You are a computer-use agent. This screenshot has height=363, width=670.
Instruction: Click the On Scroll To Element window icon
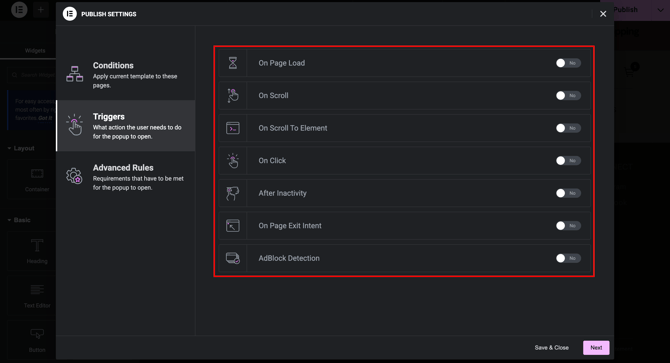[x=232, y=128]
